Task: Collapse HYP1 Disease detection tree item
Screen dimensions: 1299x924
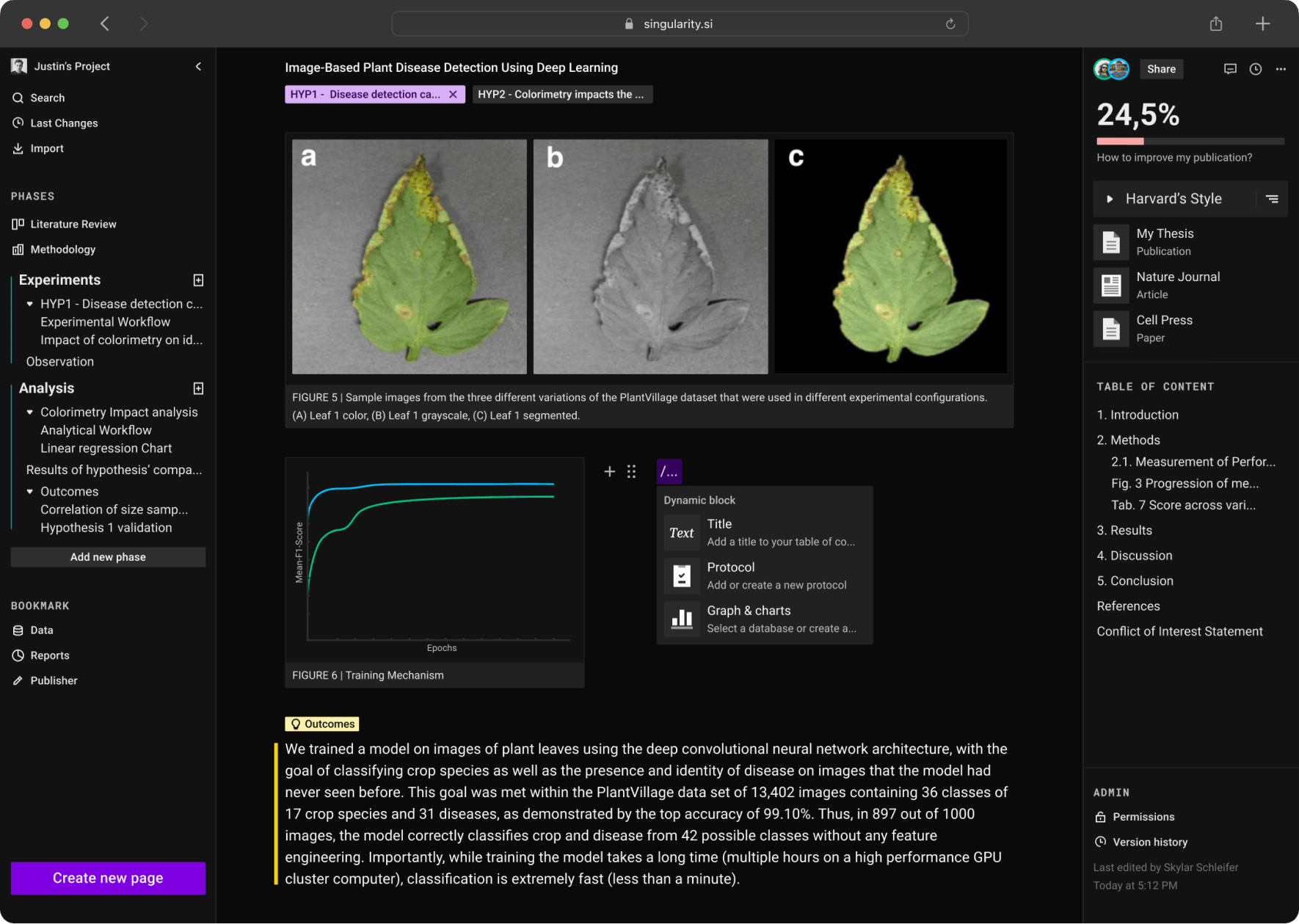Action: pos(30,304)
